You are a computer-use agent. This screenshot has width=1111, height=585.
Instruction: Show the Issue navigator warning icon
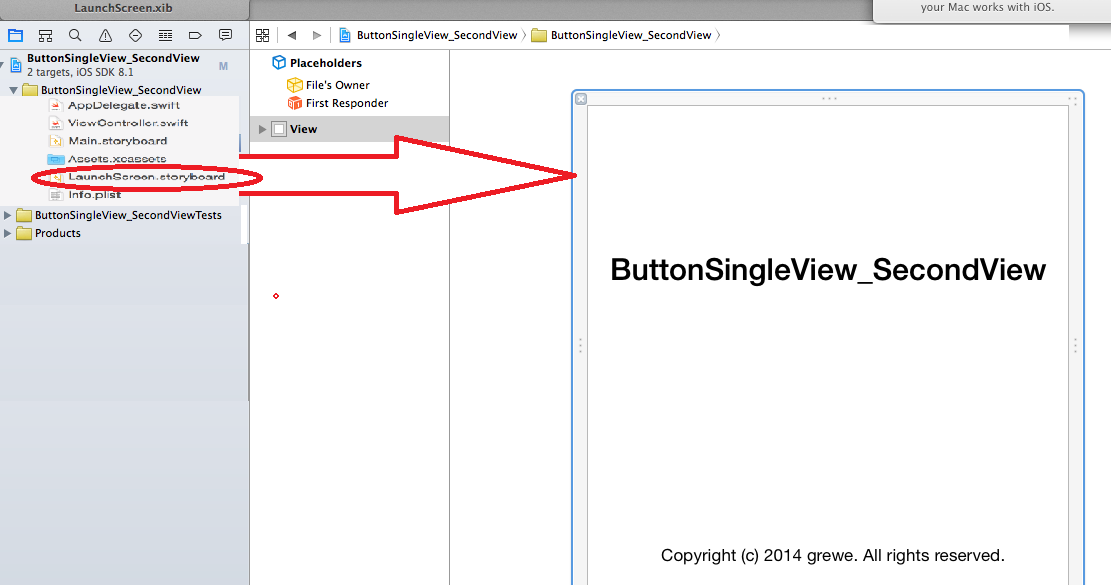105,35
